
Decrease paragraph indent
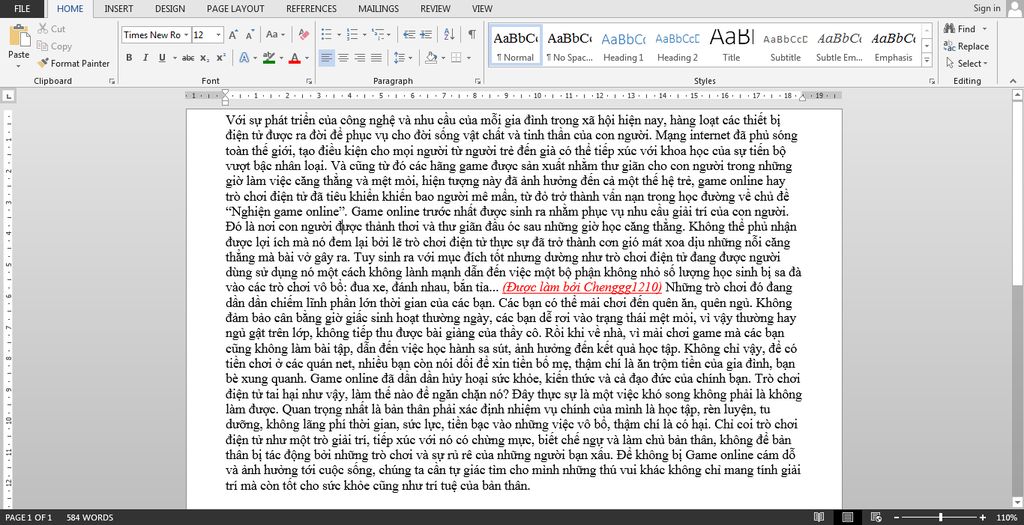[x=409, y=35]
